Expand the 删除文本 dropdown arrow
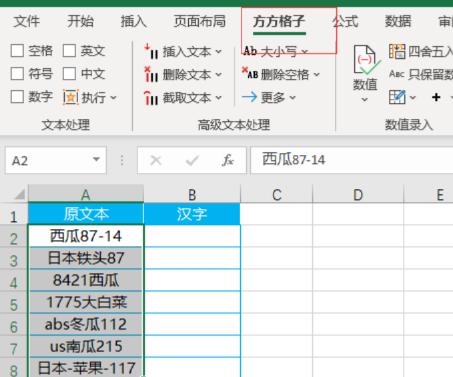 (218, 75)
